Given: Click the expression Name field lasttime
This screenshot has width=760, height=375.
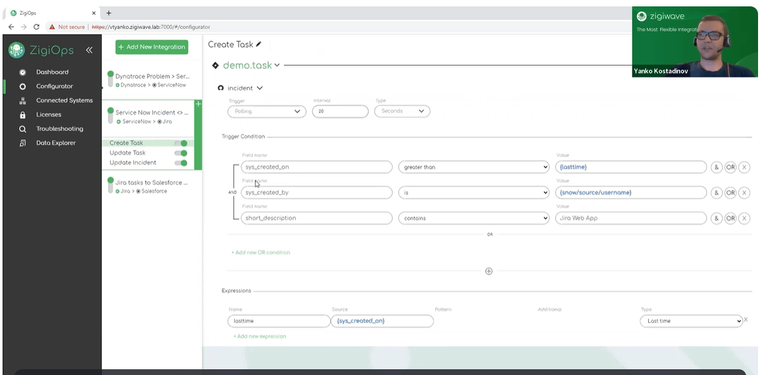Looking at the screenshot, I should pos(279,321).
